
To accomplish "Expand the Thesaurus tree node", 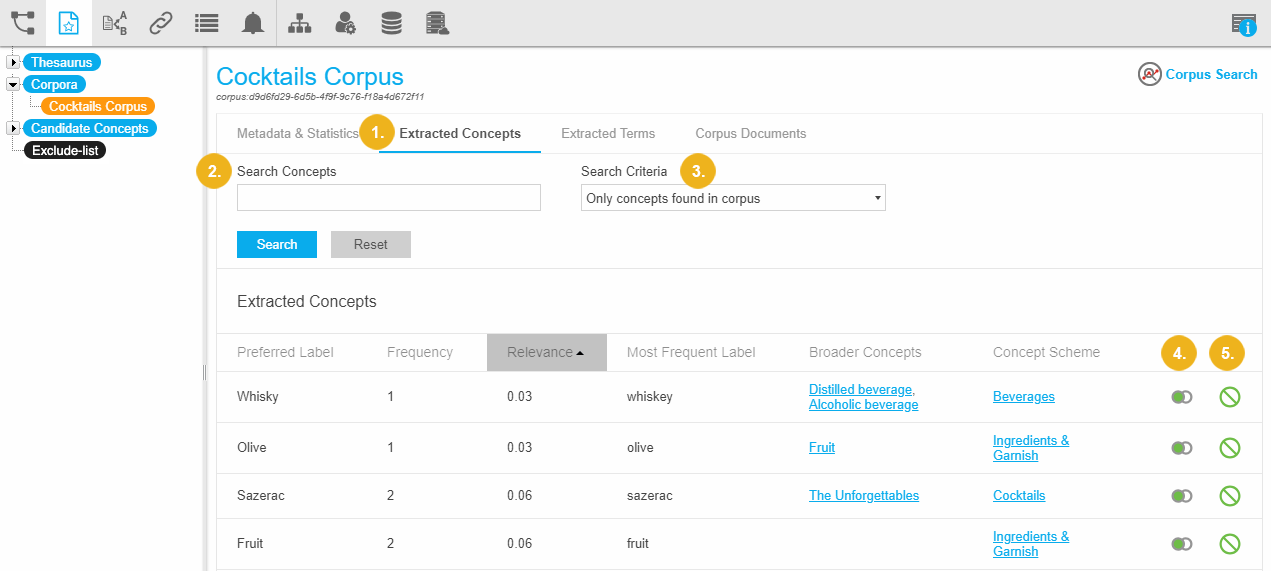I will pyautogui.click(x=13, y=63).
